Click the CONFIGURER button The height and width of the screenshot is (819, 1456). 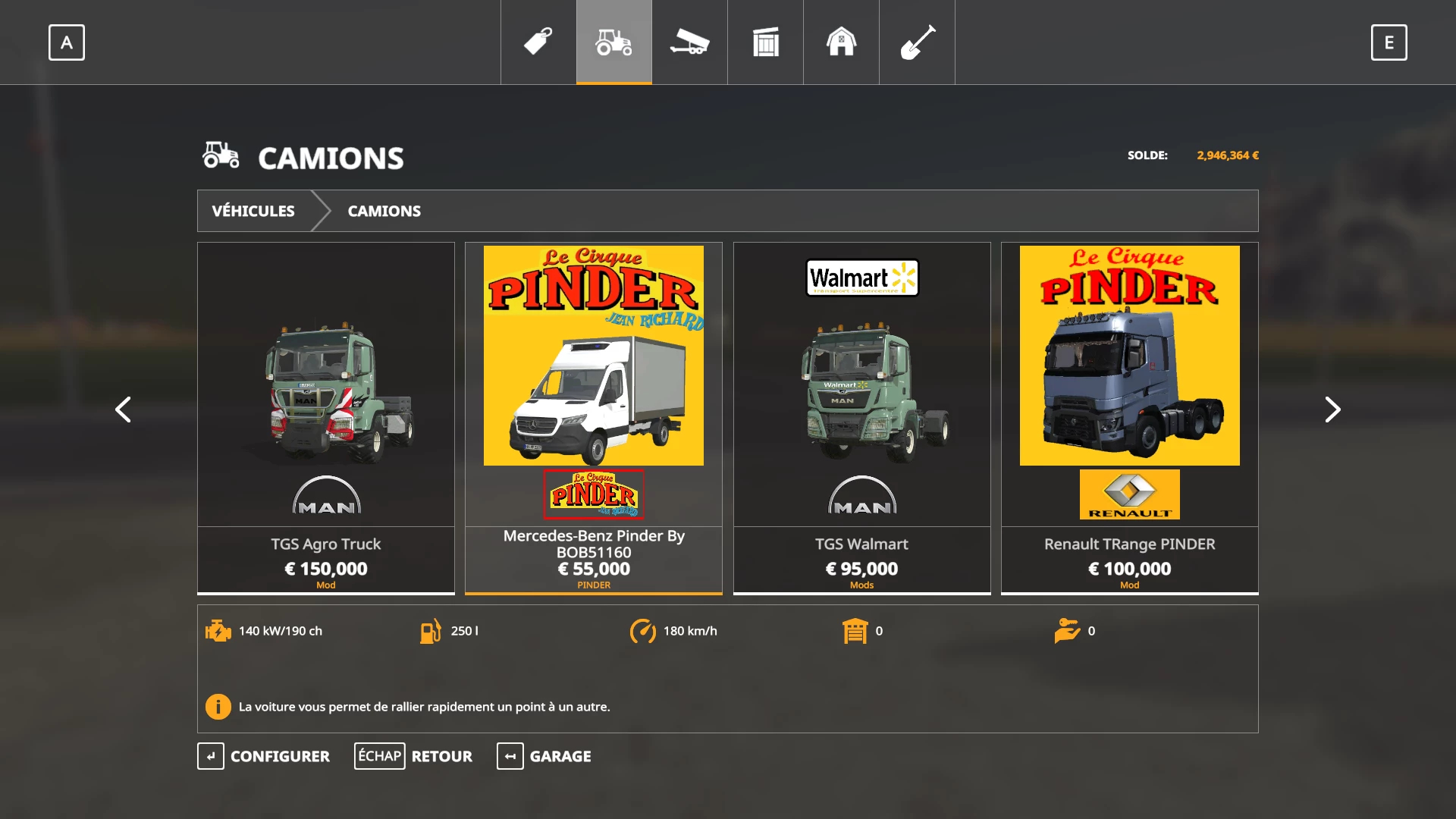[x=264, y=756]
